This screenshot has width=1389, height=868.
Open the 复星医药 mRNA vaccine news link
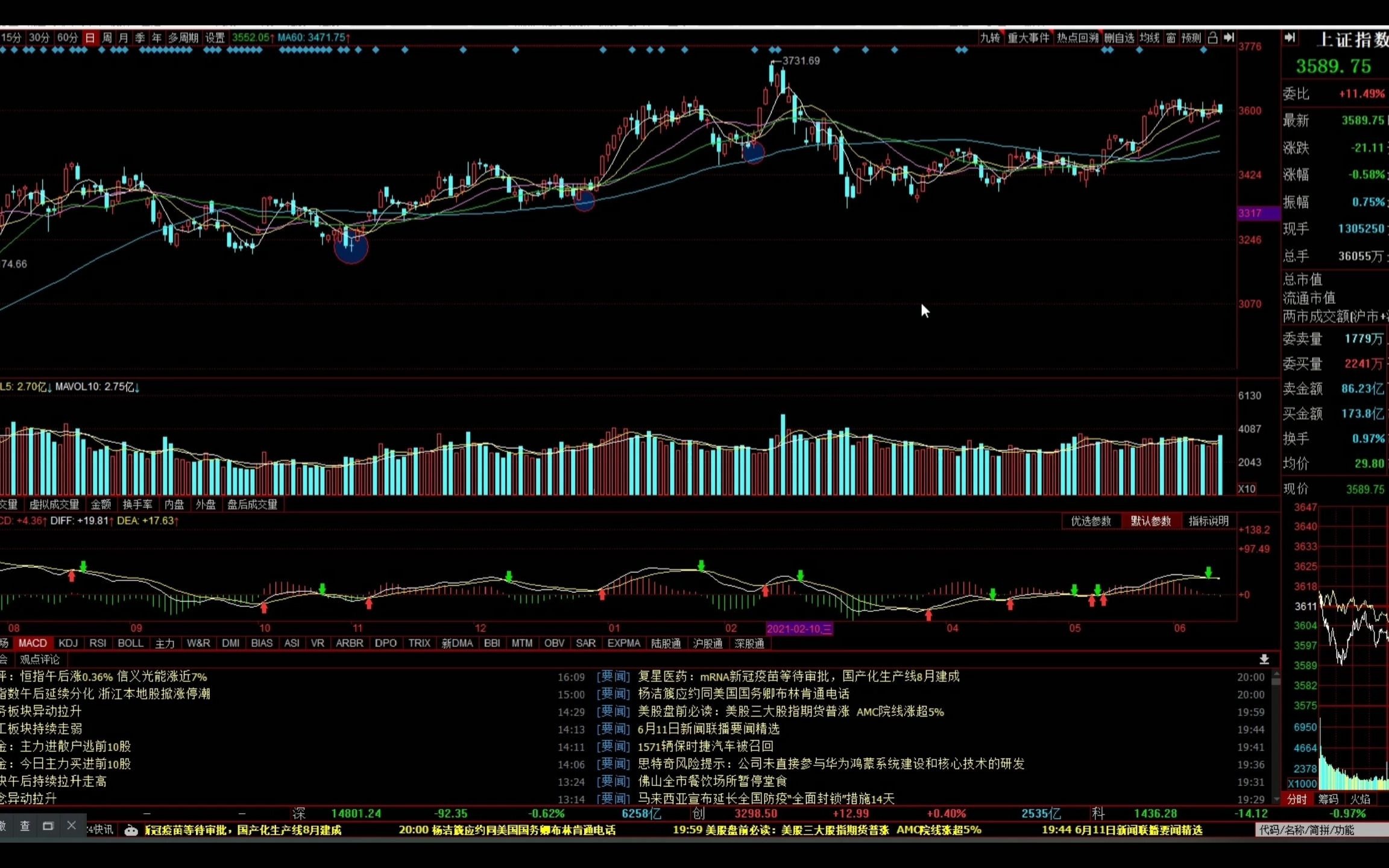(798, 676)
